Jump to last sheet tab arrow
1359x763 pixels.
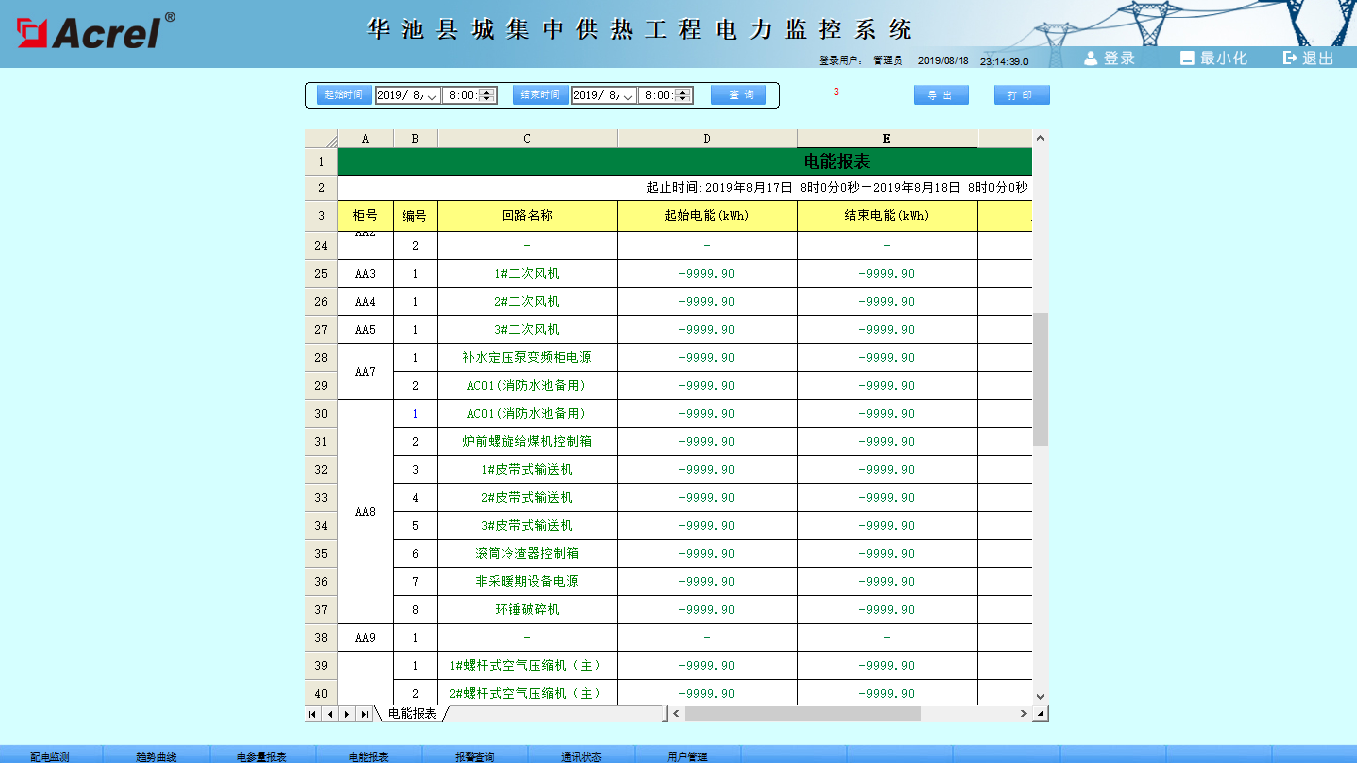tap(364, 714)
